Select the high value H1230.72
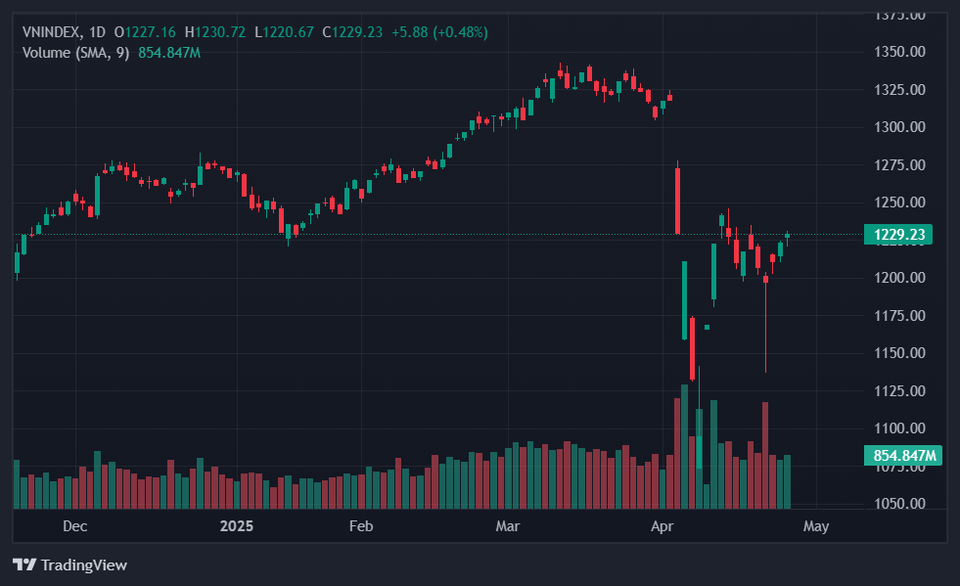The height and width of the screenshot is (586, 960). pos(215,32)
